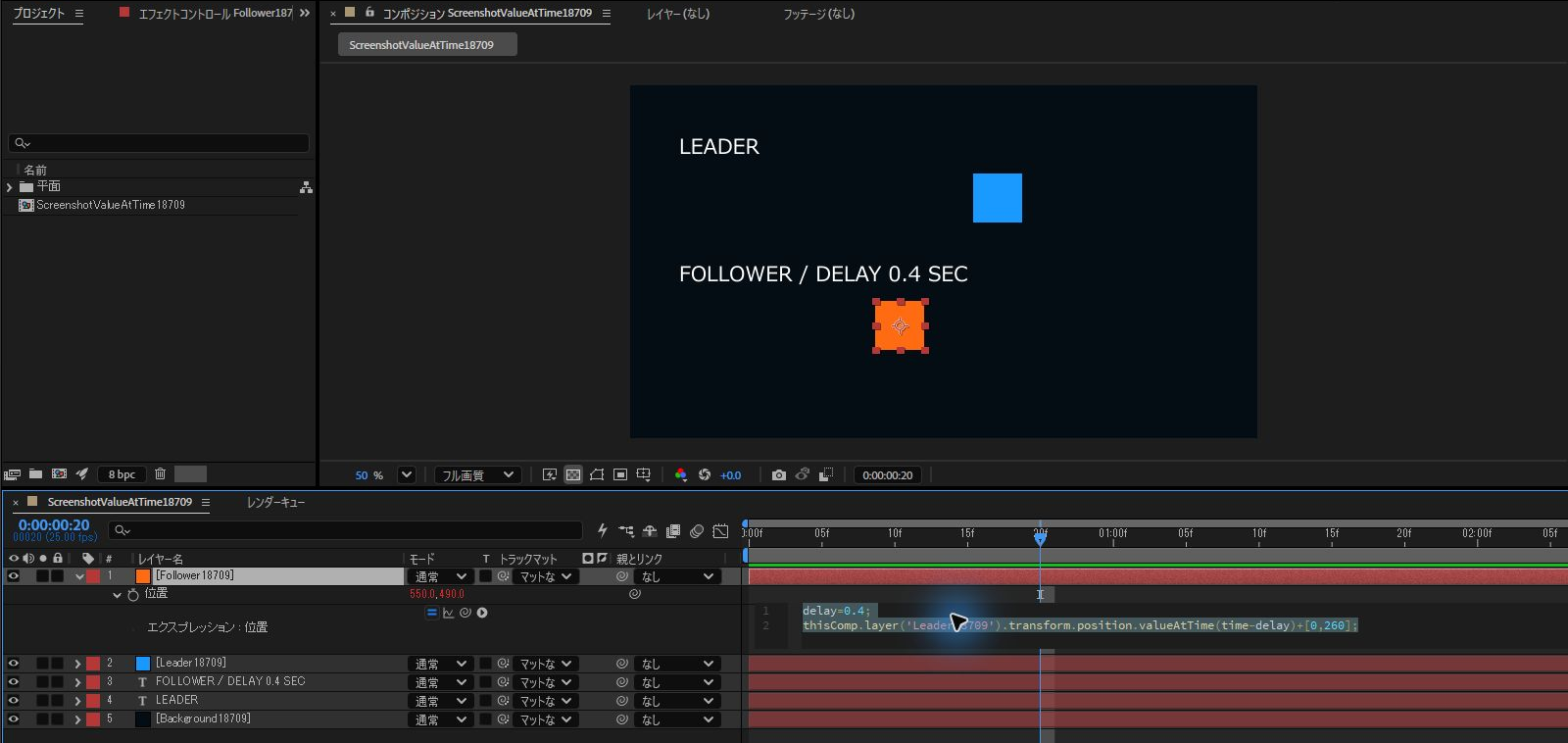Toggle the expression enable switch for Position
1568x743 pixels.
coord(431,613)
